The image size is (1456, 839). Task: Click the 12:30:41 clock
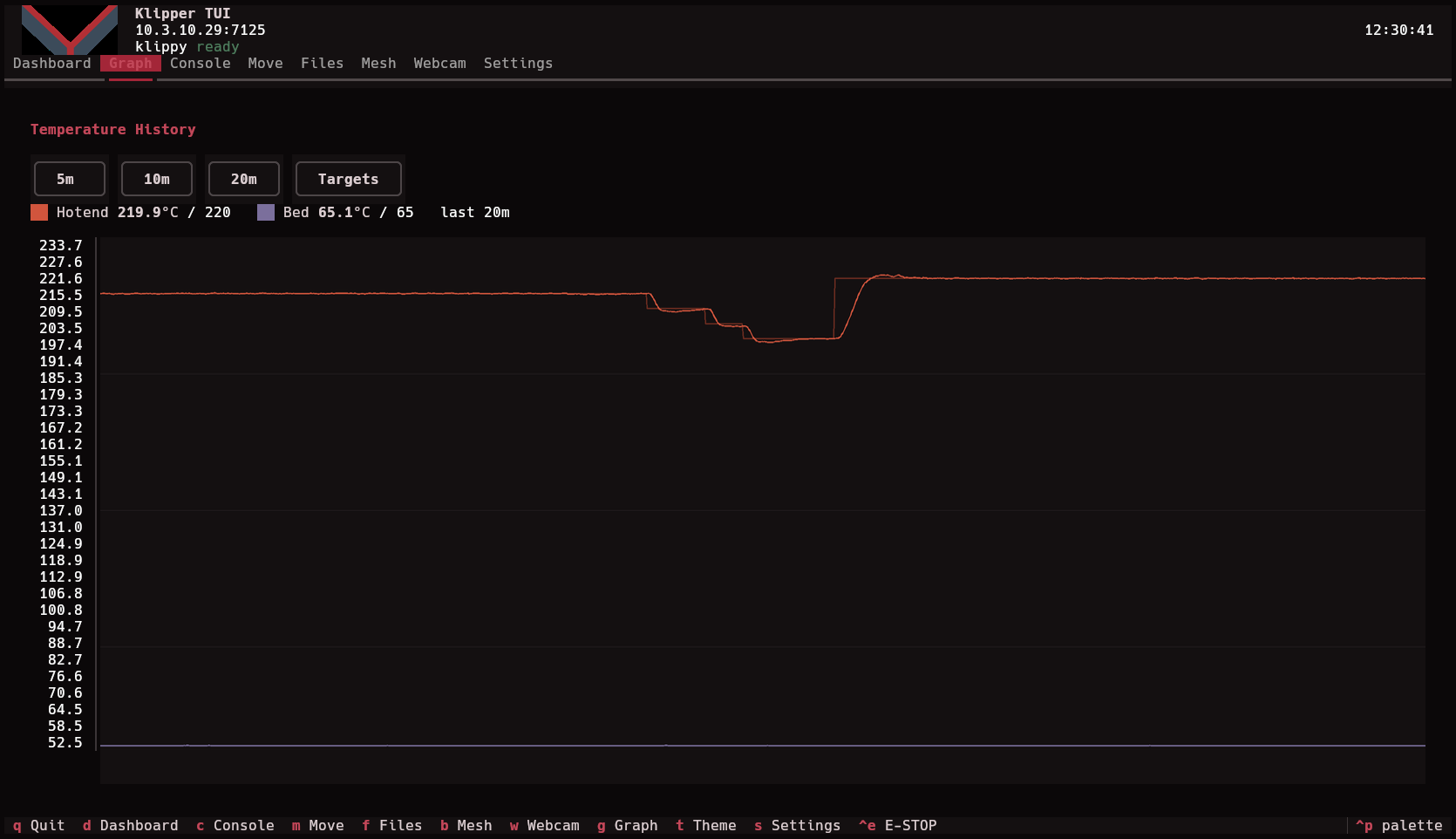[x=1399, y=30]
